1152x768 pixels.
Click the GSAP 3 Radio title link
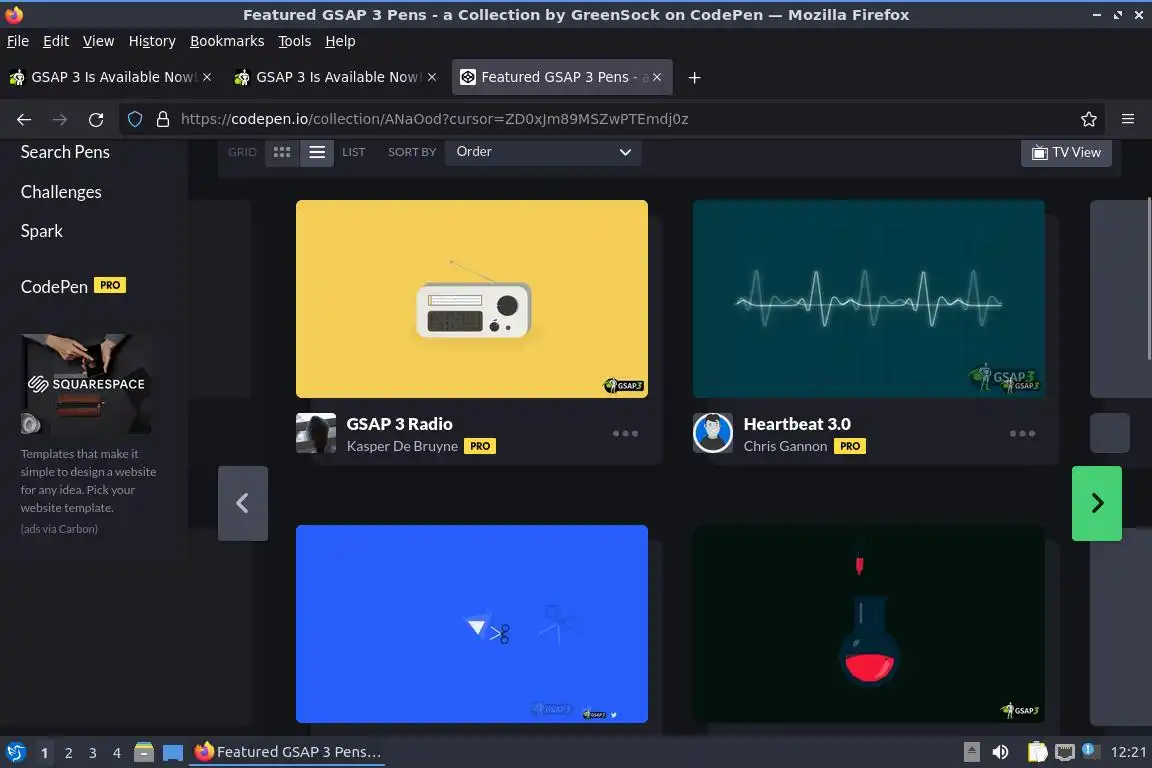click(x=399, y=424)
